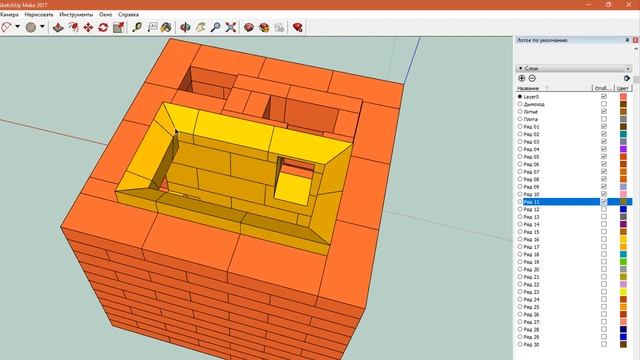The height and width of the screenshot is (360, 640).
Task: Select the Ряд 07 layer name
Action: pyautogui.click(x=531, y=172)
